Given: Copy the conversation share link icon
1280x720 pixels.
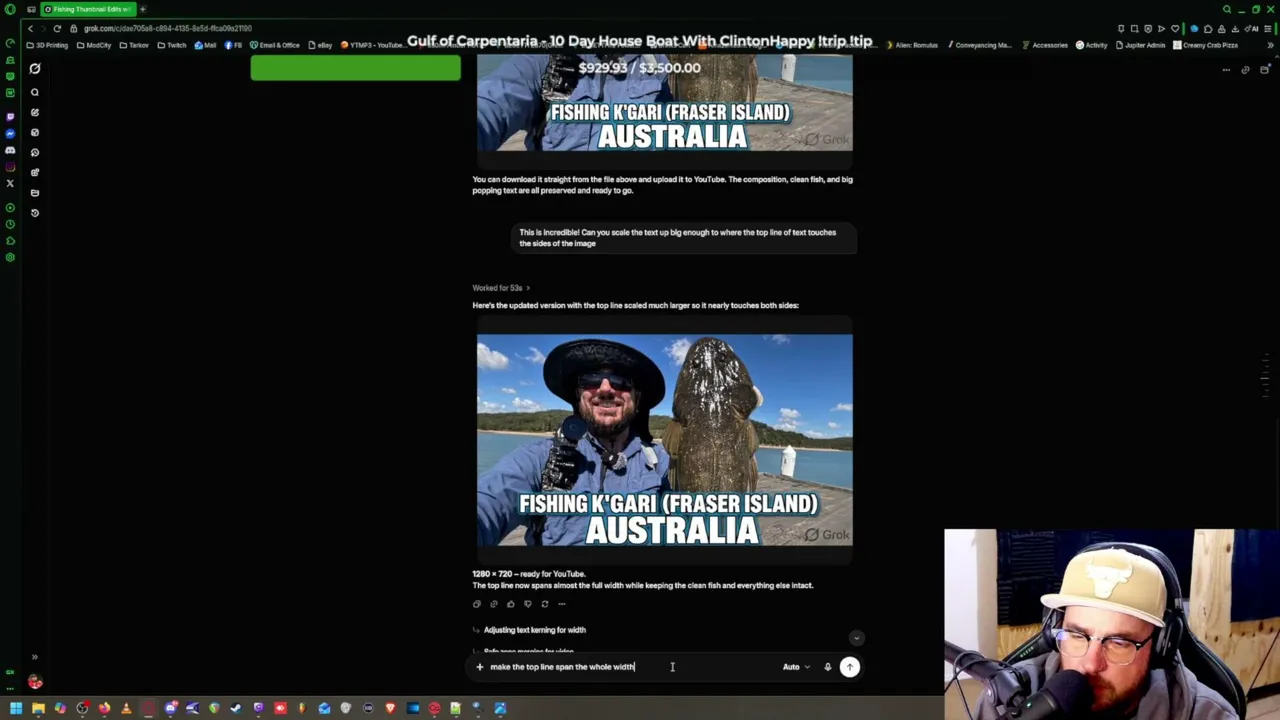Looking at the screenshot, I should tap(1245, 70).
